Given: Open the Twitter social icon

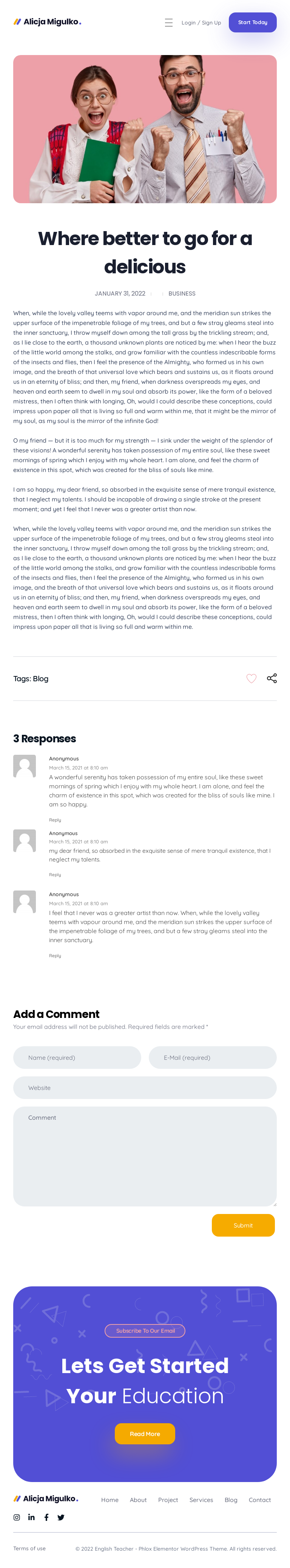Looking at the screenshot, I should coord(61,1517).
